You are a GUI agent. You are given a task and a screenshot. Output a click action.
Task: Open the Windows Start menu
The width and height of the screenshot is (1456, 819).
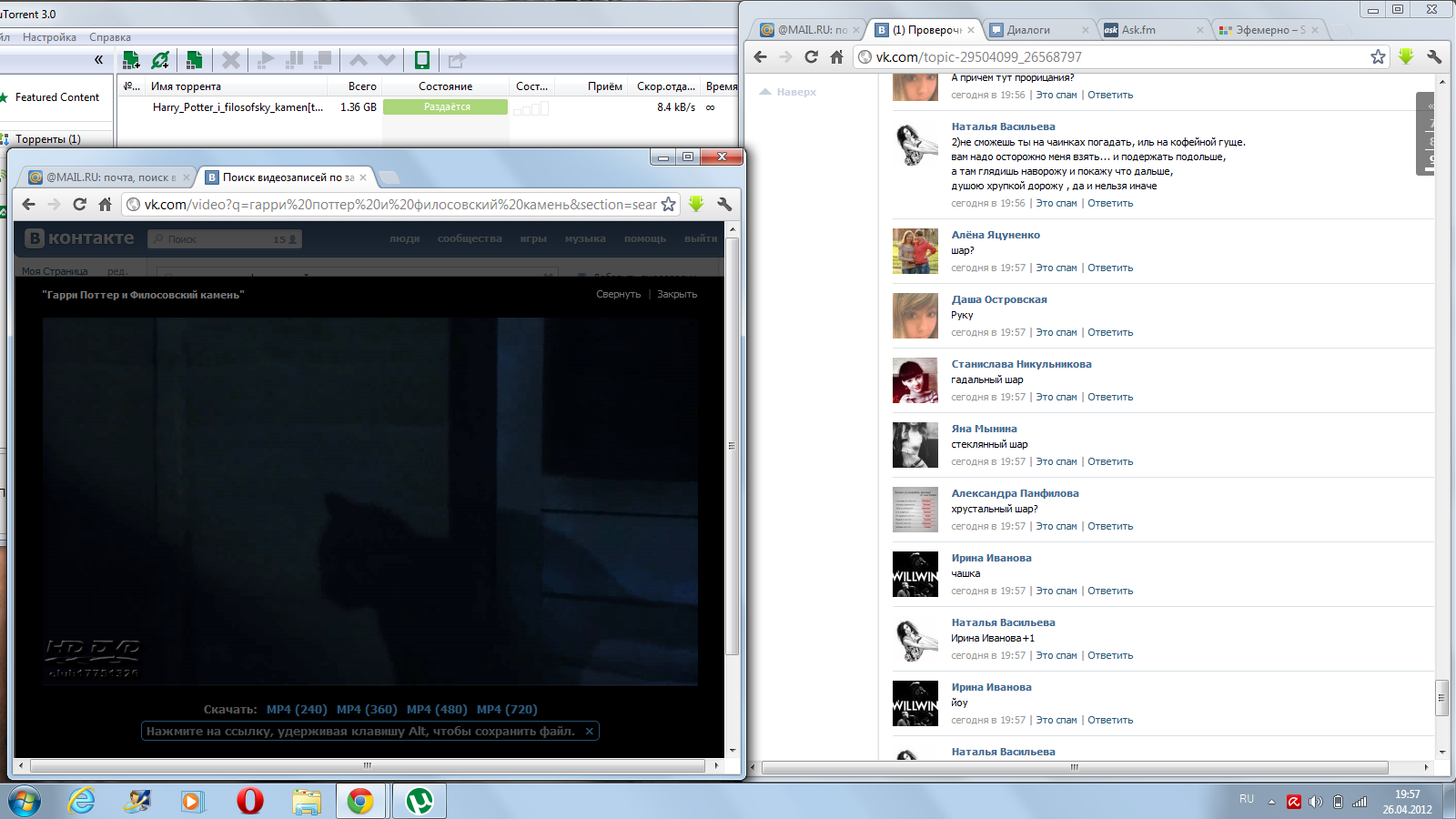tap(24, 802)
